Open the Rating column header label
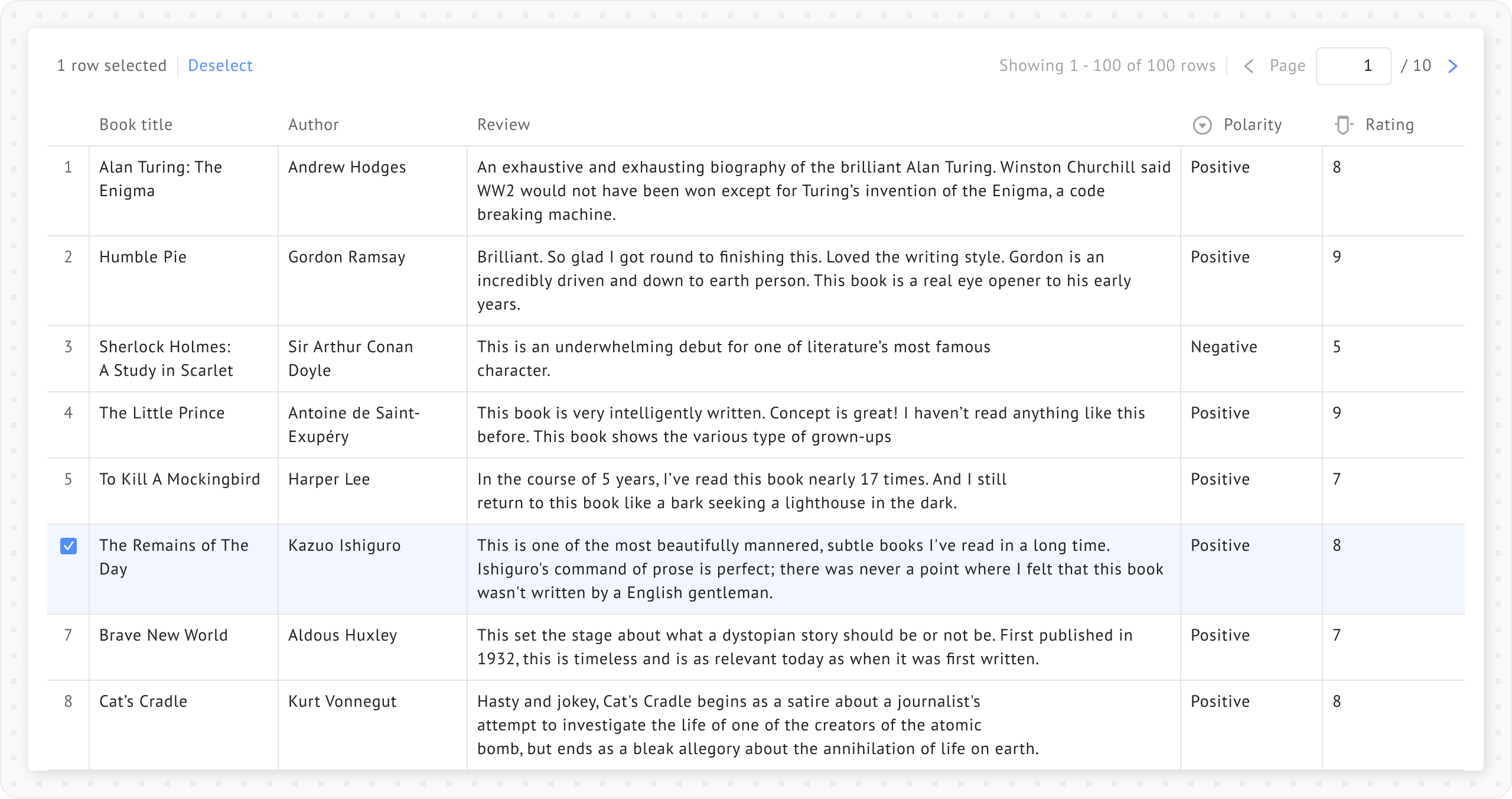The height and width of the screenshot is (799, 1512). (x=1389, y=125)
